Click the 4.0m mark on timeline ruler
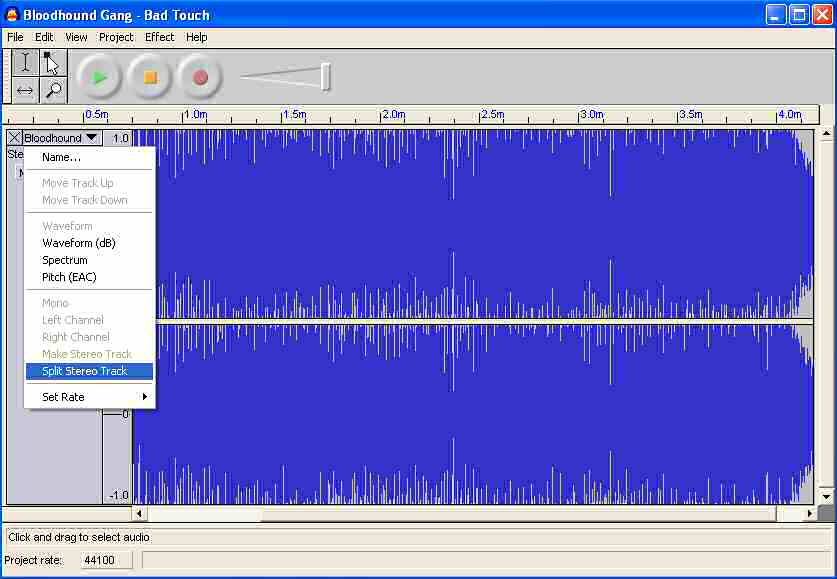Image resolution: width=837 pixels, height=579 pixels. coord(790,114)
